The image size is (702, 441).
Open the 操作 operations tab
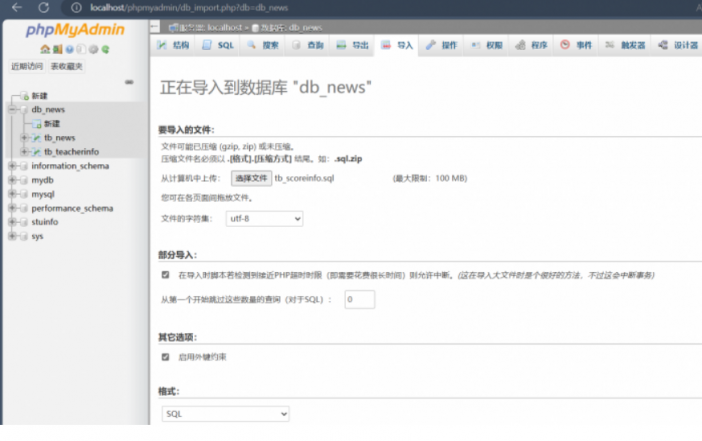[442, 45]
